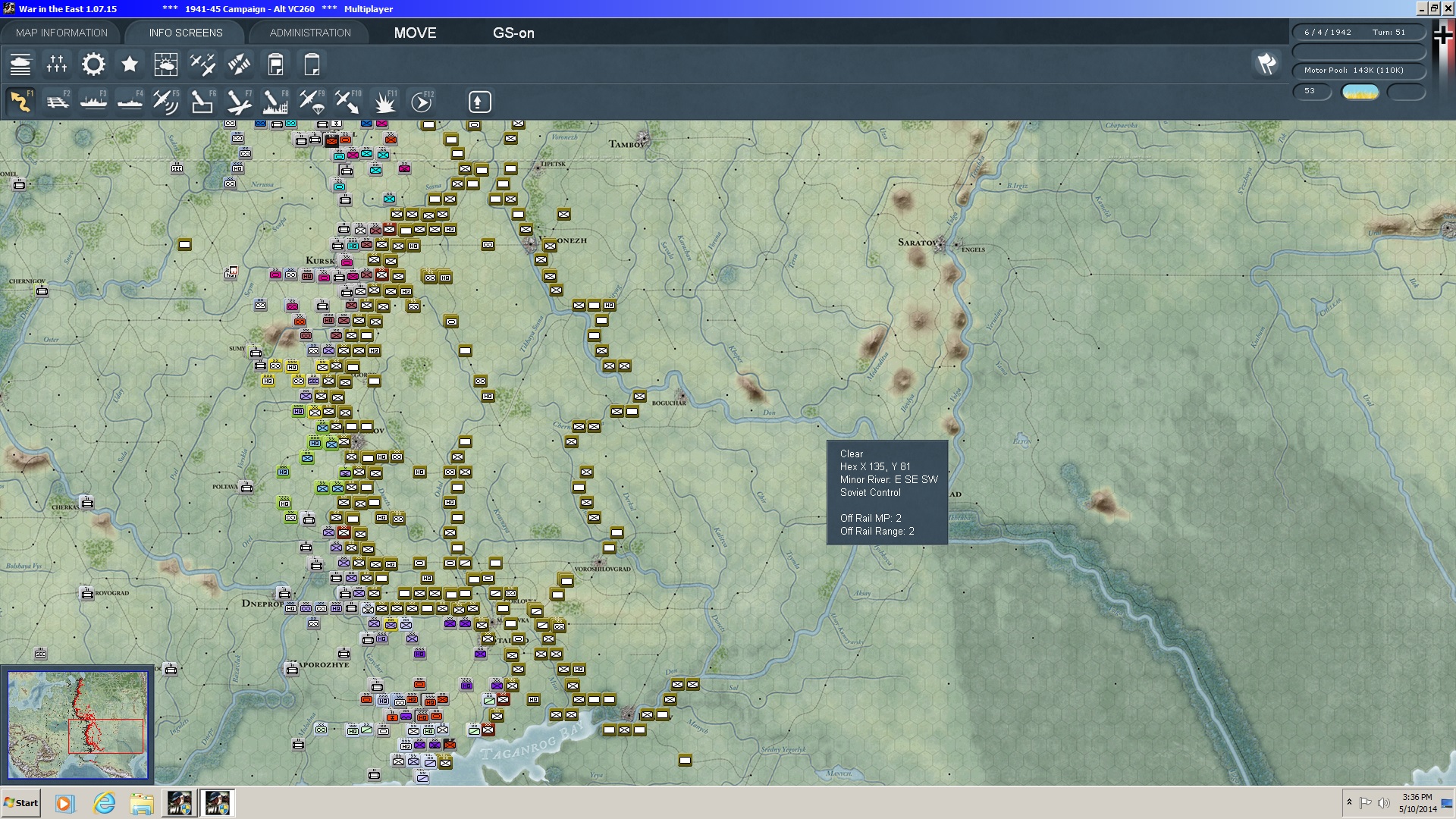The image size is (1456, 819).
Task: Select the F7 bomb airfield mode
Action: click(239, 102)
